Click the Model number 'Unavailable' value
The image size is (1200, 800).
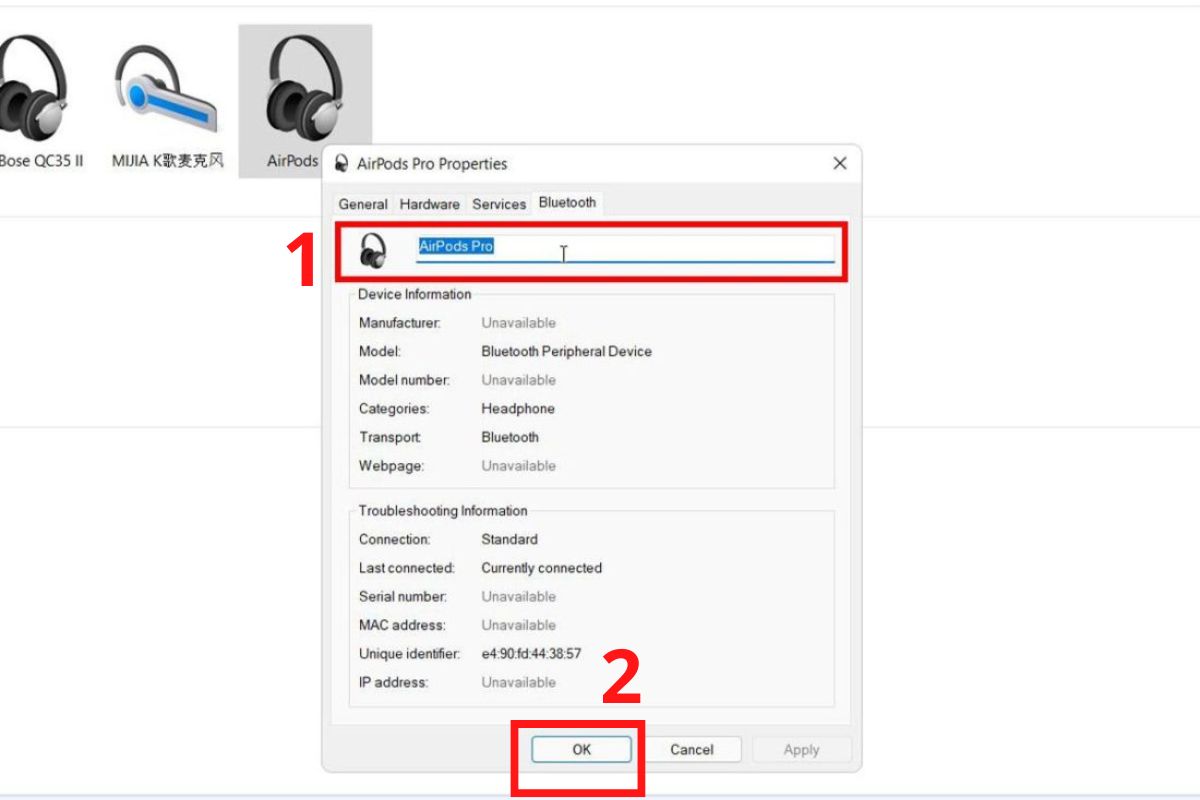click(518, 380)
